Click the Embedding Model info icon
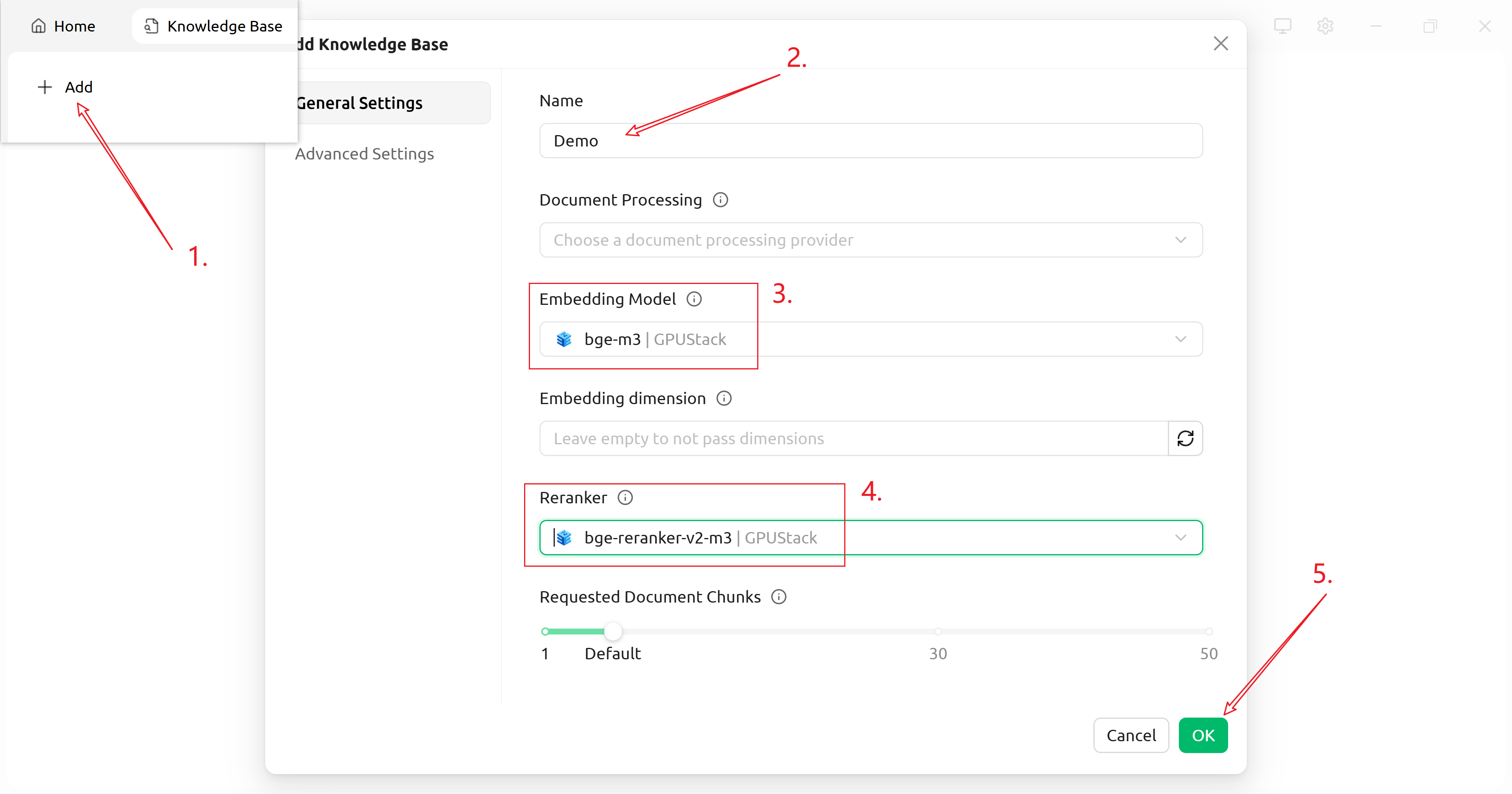The width and height of the screenshot is (1512, 794). (x=694, y=299)
